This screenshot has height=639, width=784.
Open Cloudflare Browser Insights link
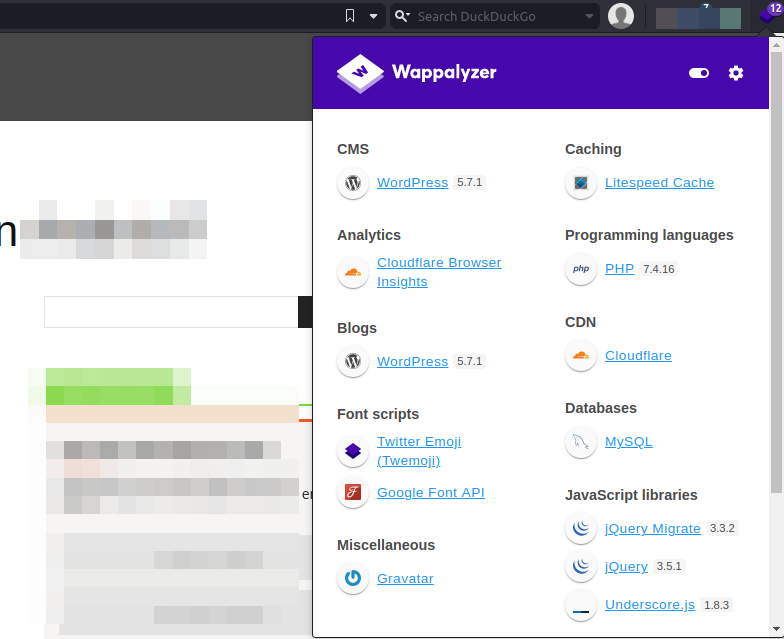(x=439, y=272)
